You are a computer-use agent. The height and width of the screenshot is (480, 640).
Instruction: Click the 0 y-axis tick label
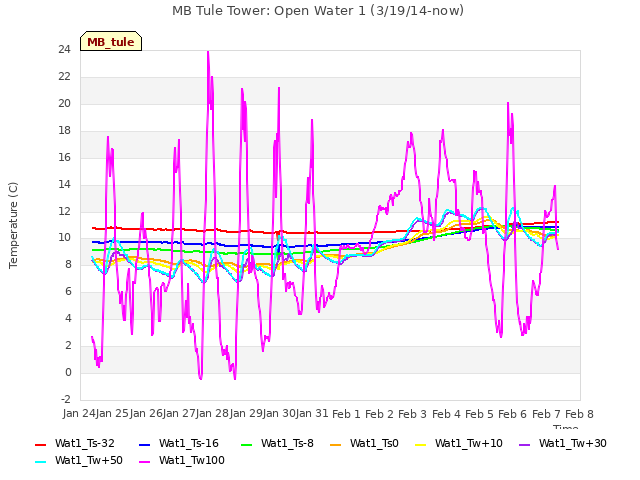coord(68,372)
